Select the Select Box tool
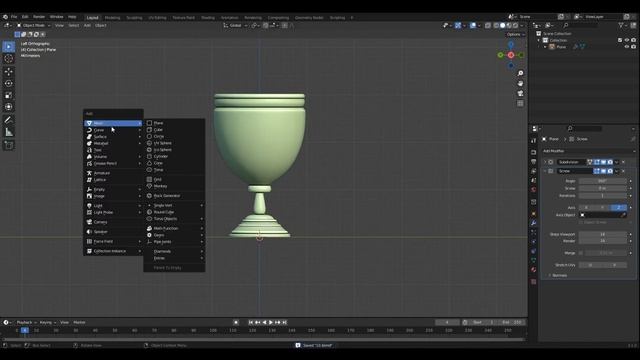Image resolution: width=640 pixels, height=360 pixels. 9,47
